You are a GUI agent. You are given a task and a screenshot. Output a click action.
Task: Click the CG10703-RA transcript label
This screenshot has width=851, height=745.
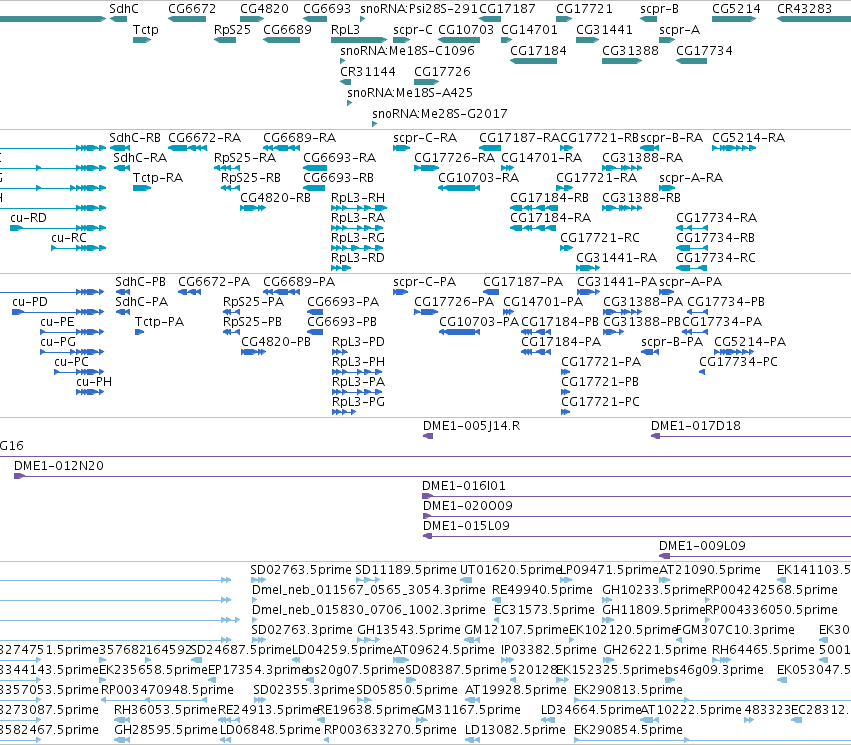(479, 178)
